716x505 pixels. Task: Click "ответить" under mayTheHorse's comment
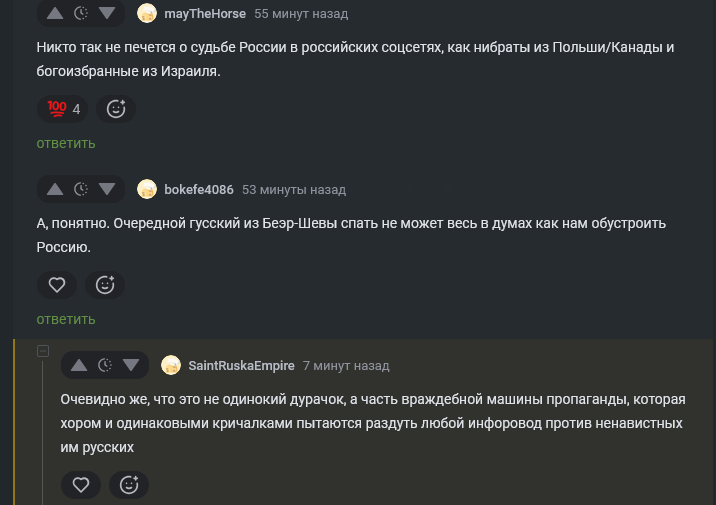[66, 143]
